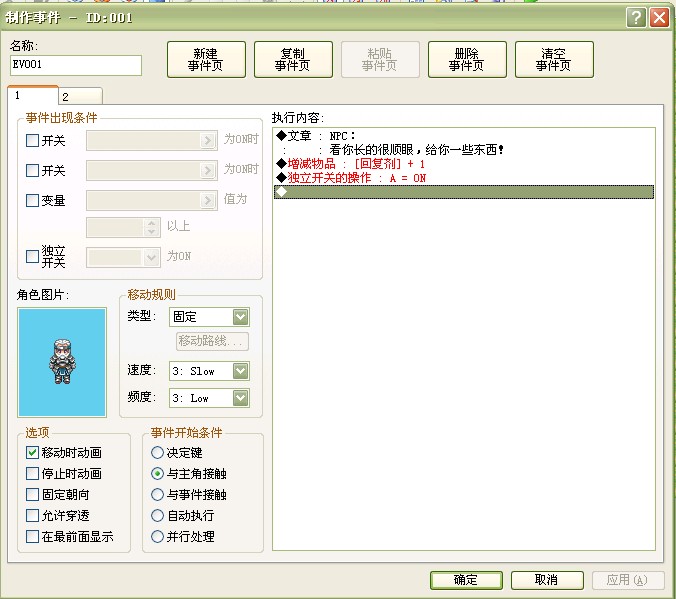Uncheck the 移动时动画 option
This screenshot has width=676, height=599.
coord(32,452)
